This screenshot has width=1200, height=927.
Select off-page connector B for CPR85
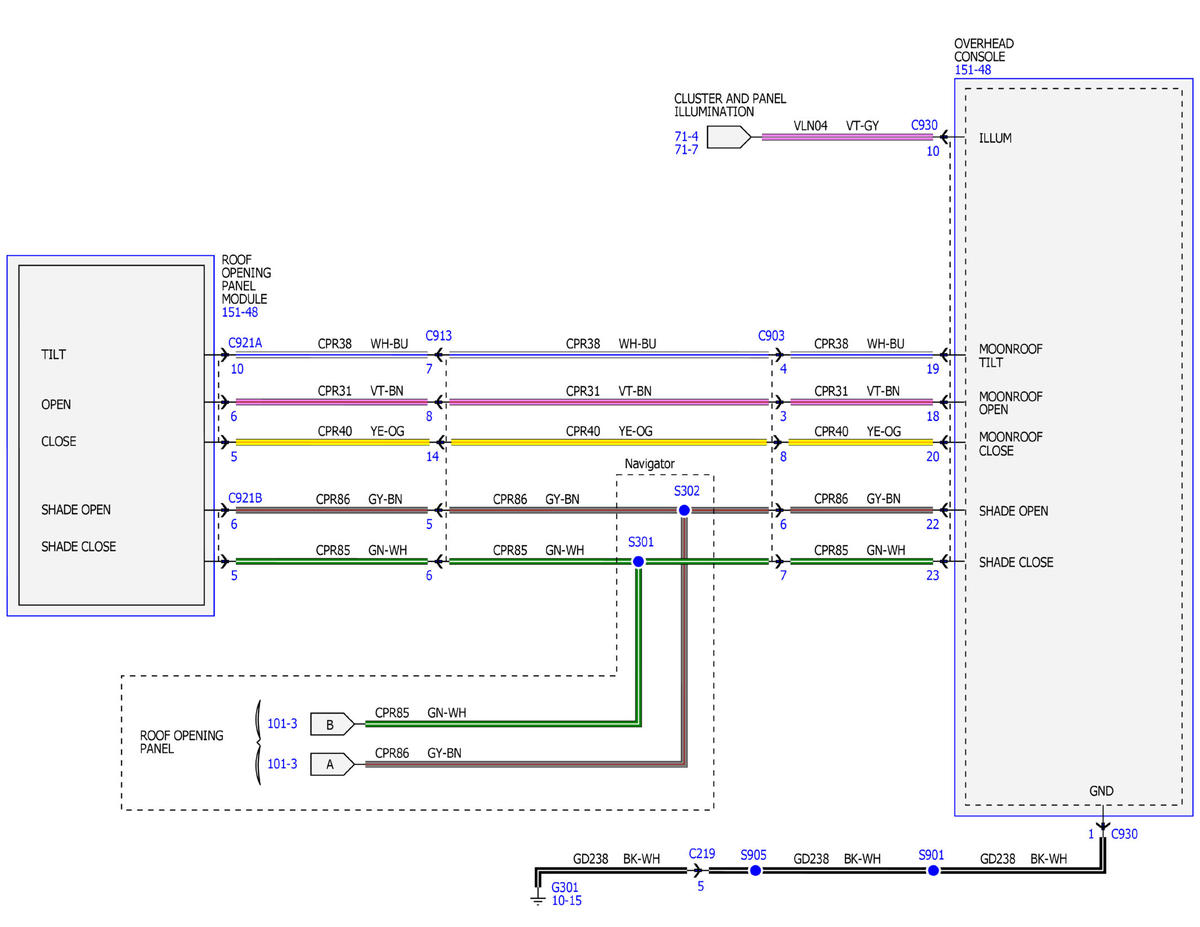click(332, 722)
